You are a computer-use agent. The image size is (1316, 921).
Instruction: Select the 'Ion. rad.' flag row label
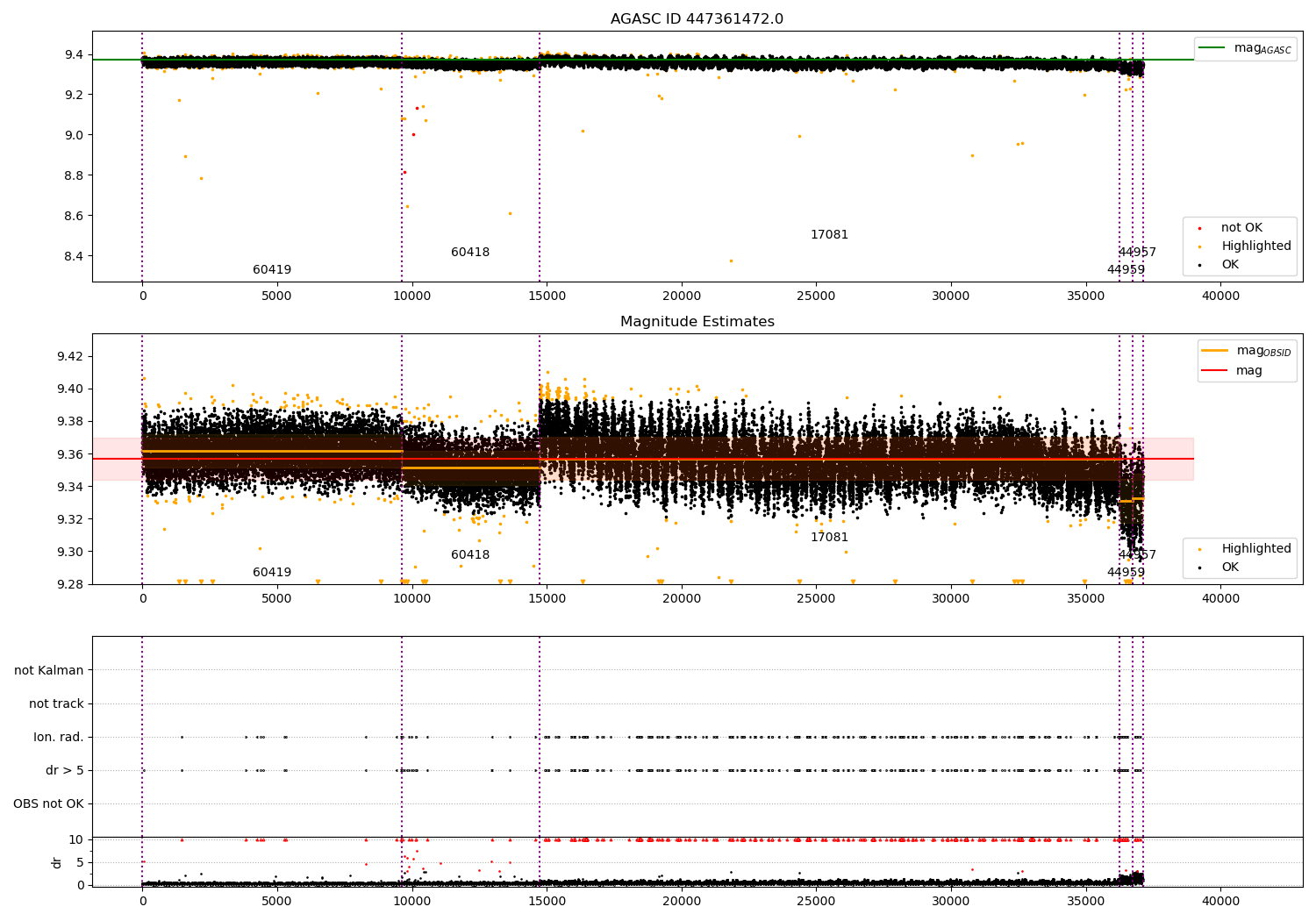point(59,738)
